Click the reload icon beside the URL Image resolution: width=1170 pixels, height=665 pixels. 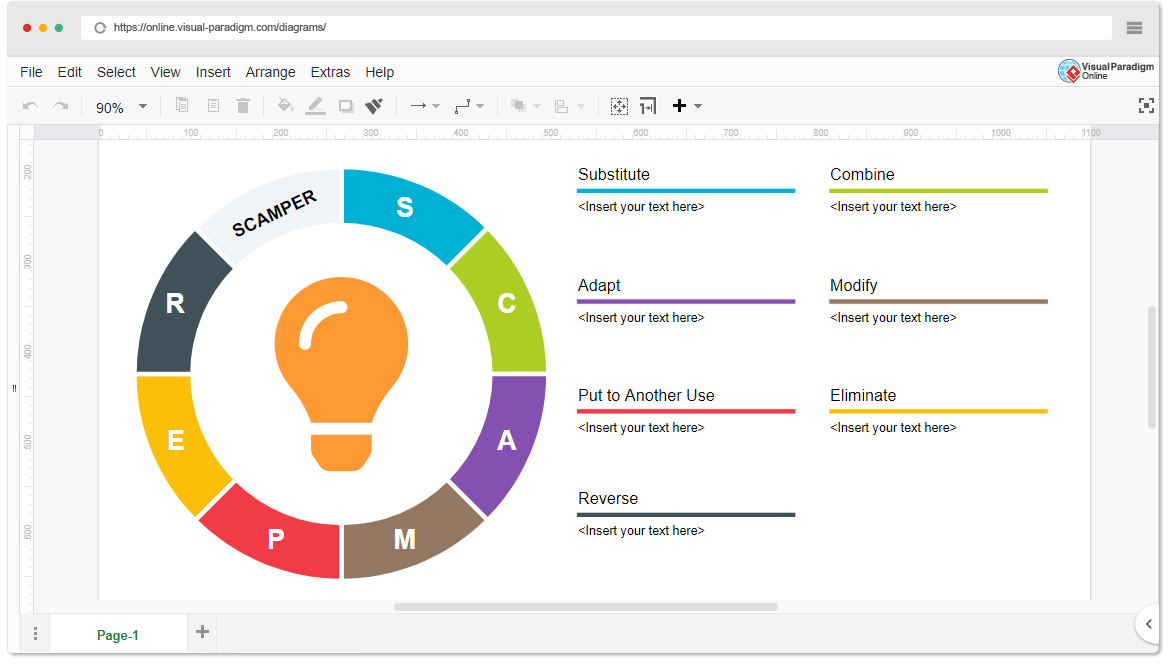tap(100, 28)
